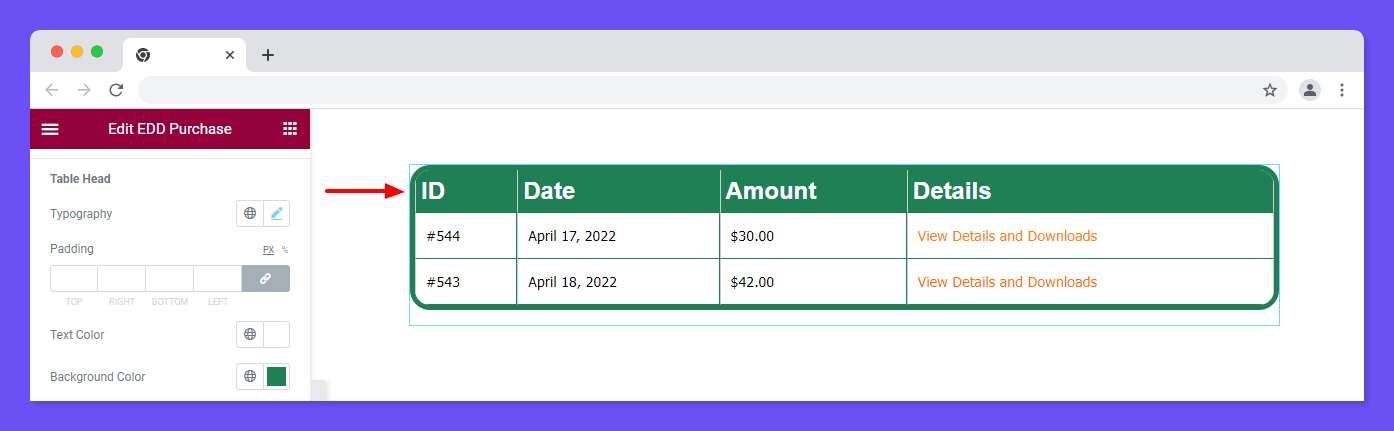The width and height of the screenshot is (1394, 431).
Task: Open the Text Color swatch picker
Action: [277, 334]
